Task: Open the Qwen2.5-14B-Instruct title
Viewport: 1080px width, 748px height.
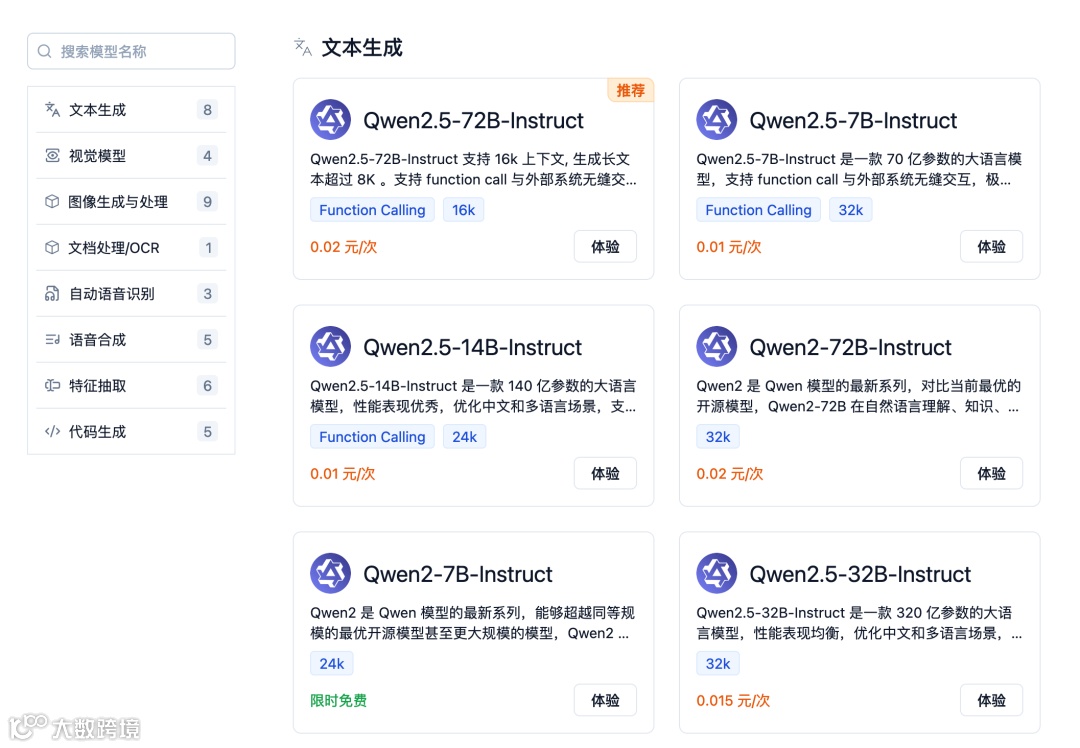Action: click(x=472, y=347)
